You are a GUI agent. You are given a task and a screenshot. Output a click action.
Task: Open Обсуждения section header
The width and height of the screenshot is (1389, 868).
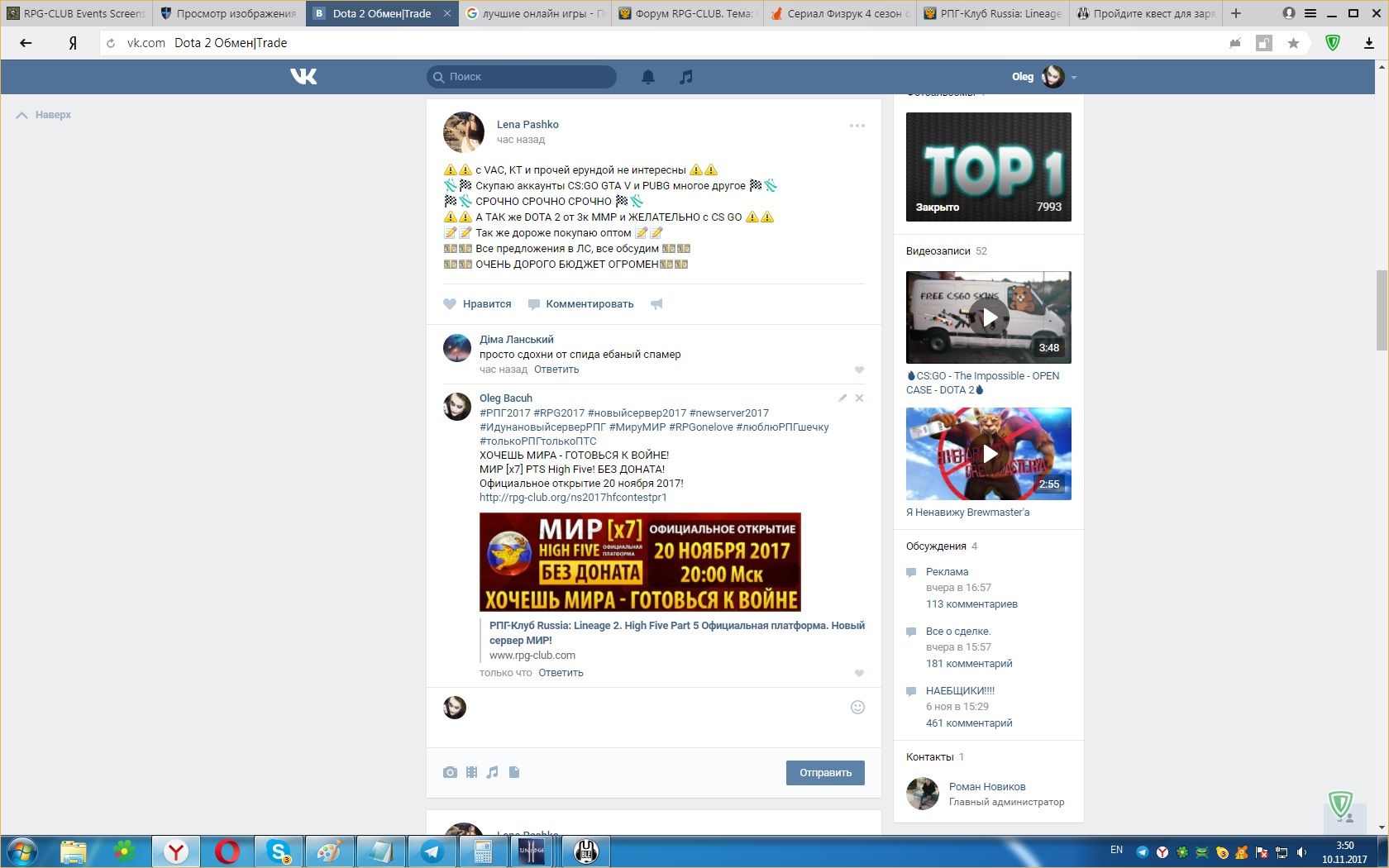[x=936, y=546]
